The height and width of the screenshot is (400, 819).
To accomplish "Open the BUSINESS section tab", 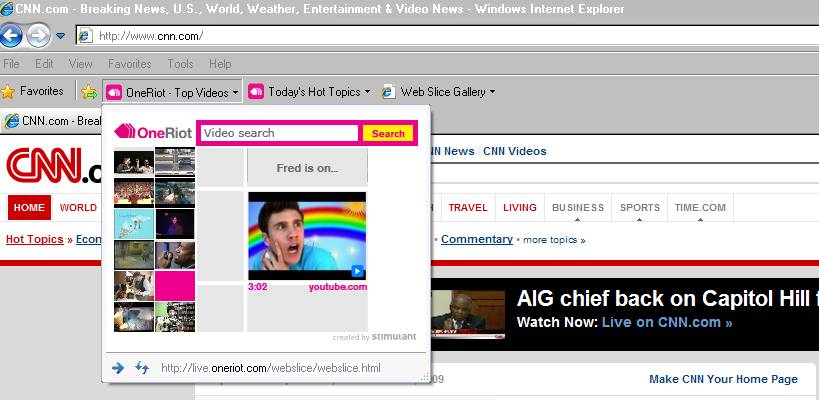I will tap(578, 207).
